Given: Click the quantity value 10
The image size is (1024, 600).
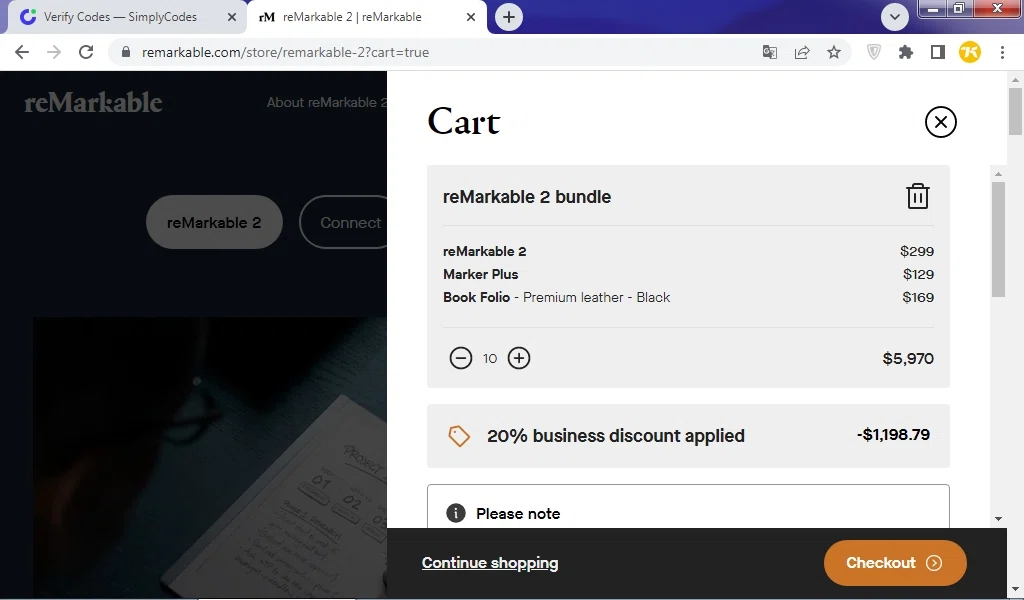Looking at the screenshot, I should click(x=490, y=358).
